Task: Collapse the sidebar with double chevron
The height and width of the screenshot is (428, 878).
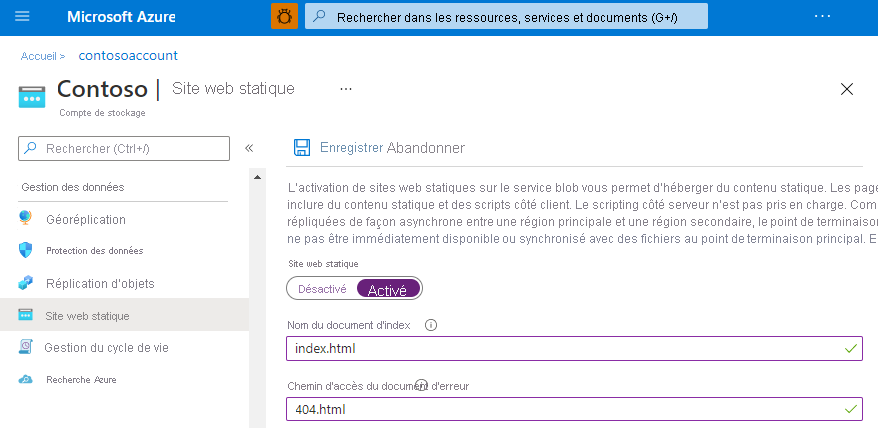Action: pos(249,148)
